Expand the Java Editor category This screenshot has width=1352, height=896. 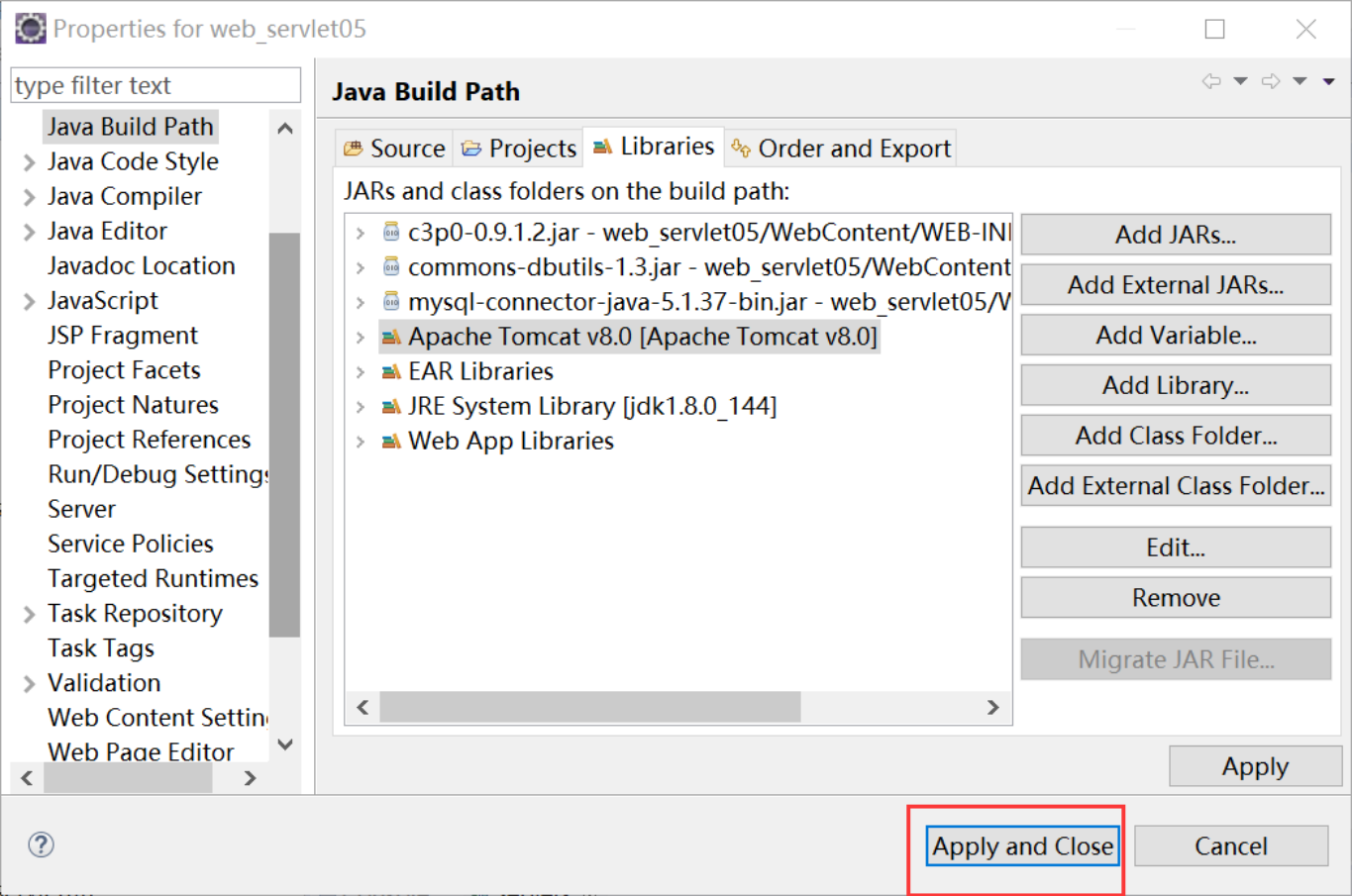[29, 232]
